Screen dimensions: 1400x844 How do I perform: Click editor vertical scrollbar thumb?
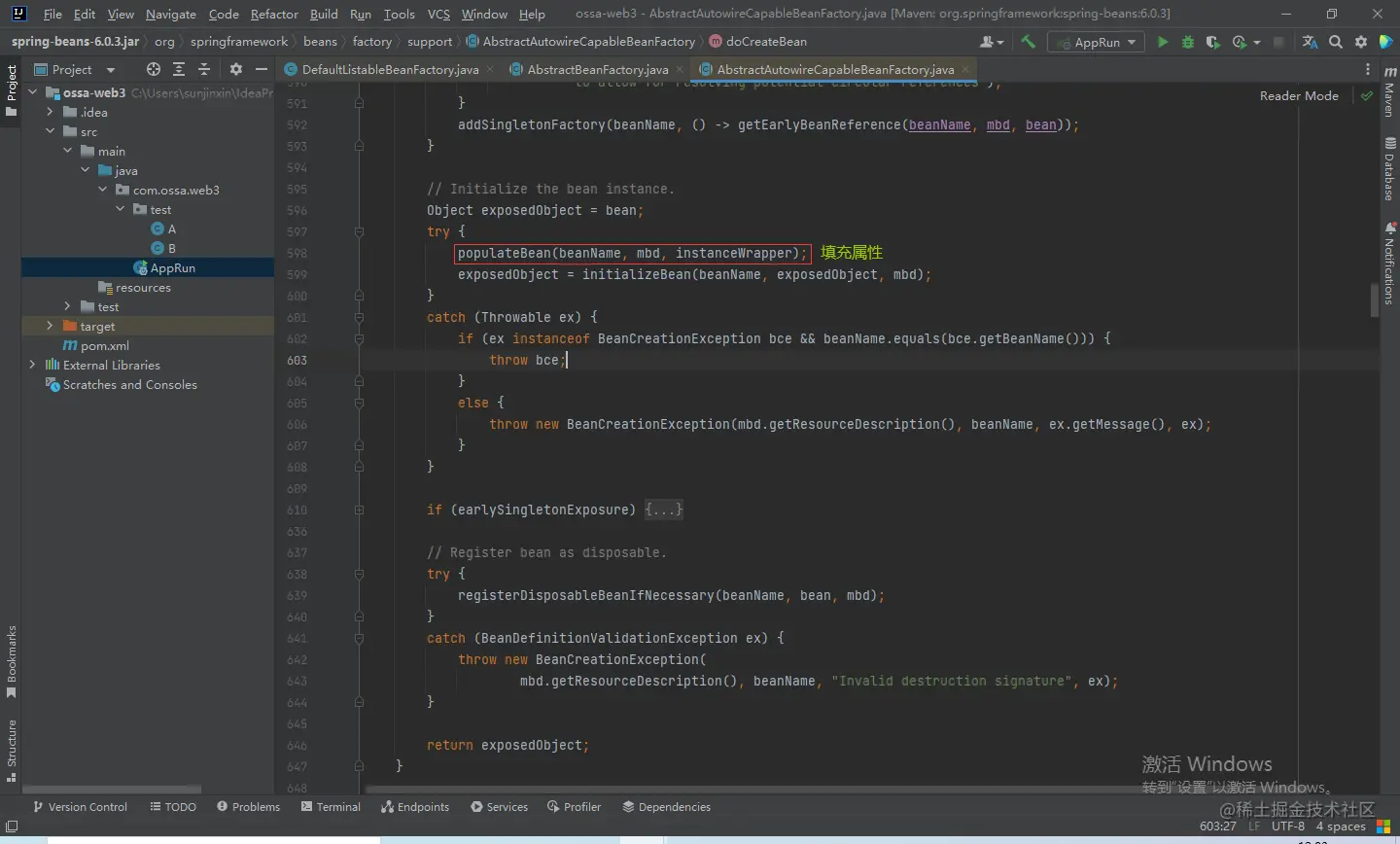[1375, 300]
